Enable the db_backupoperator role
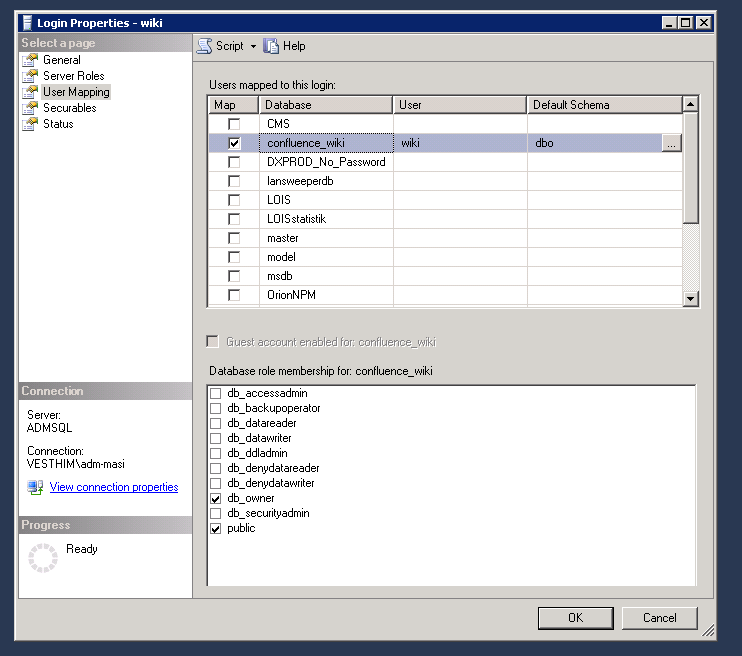Image resolution: width=742 pixels, height=656 pixels. pyautogui.click(x=215, y=408)
